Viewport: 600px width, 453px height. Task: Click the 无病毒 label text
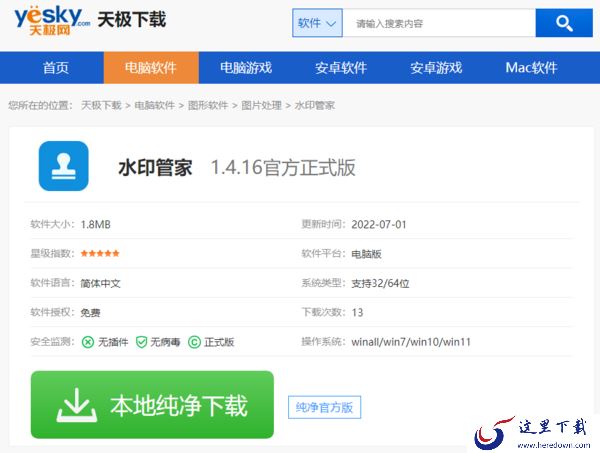(165, 342)
